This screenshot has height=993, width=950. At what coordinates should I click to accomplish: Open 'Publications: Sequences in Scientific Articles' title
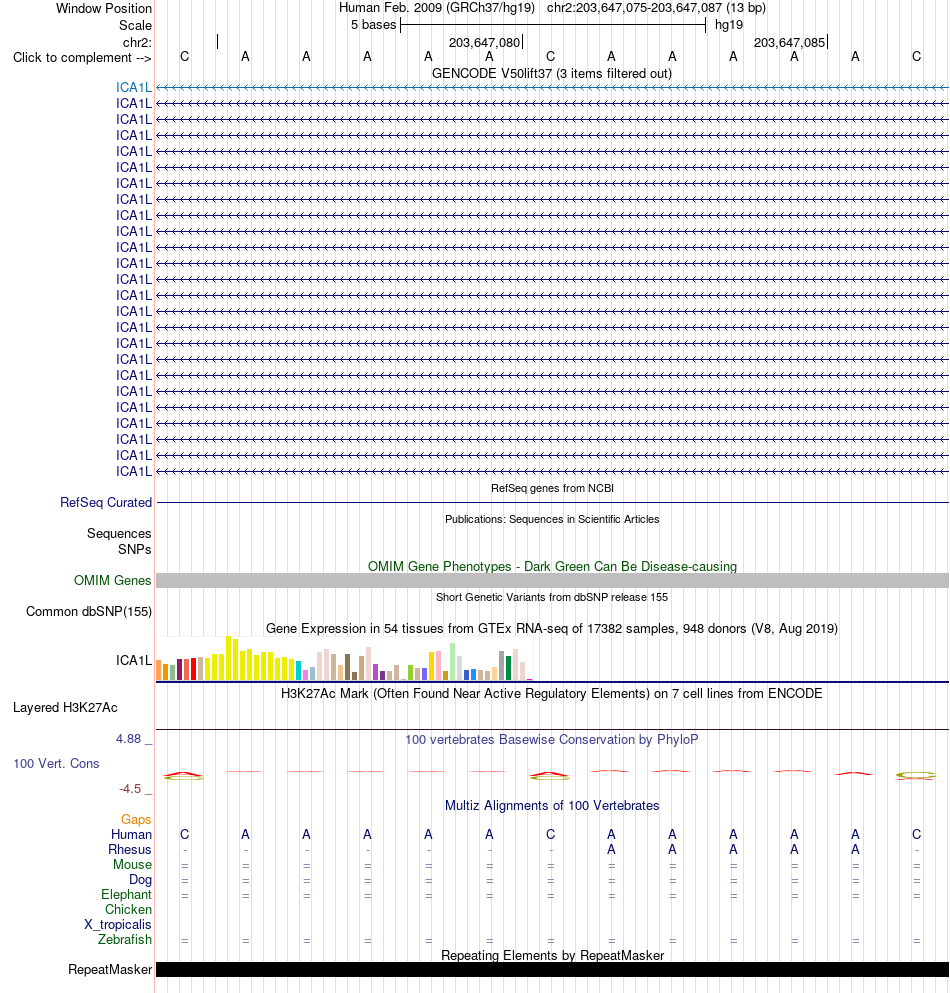(x=552, y=519)
